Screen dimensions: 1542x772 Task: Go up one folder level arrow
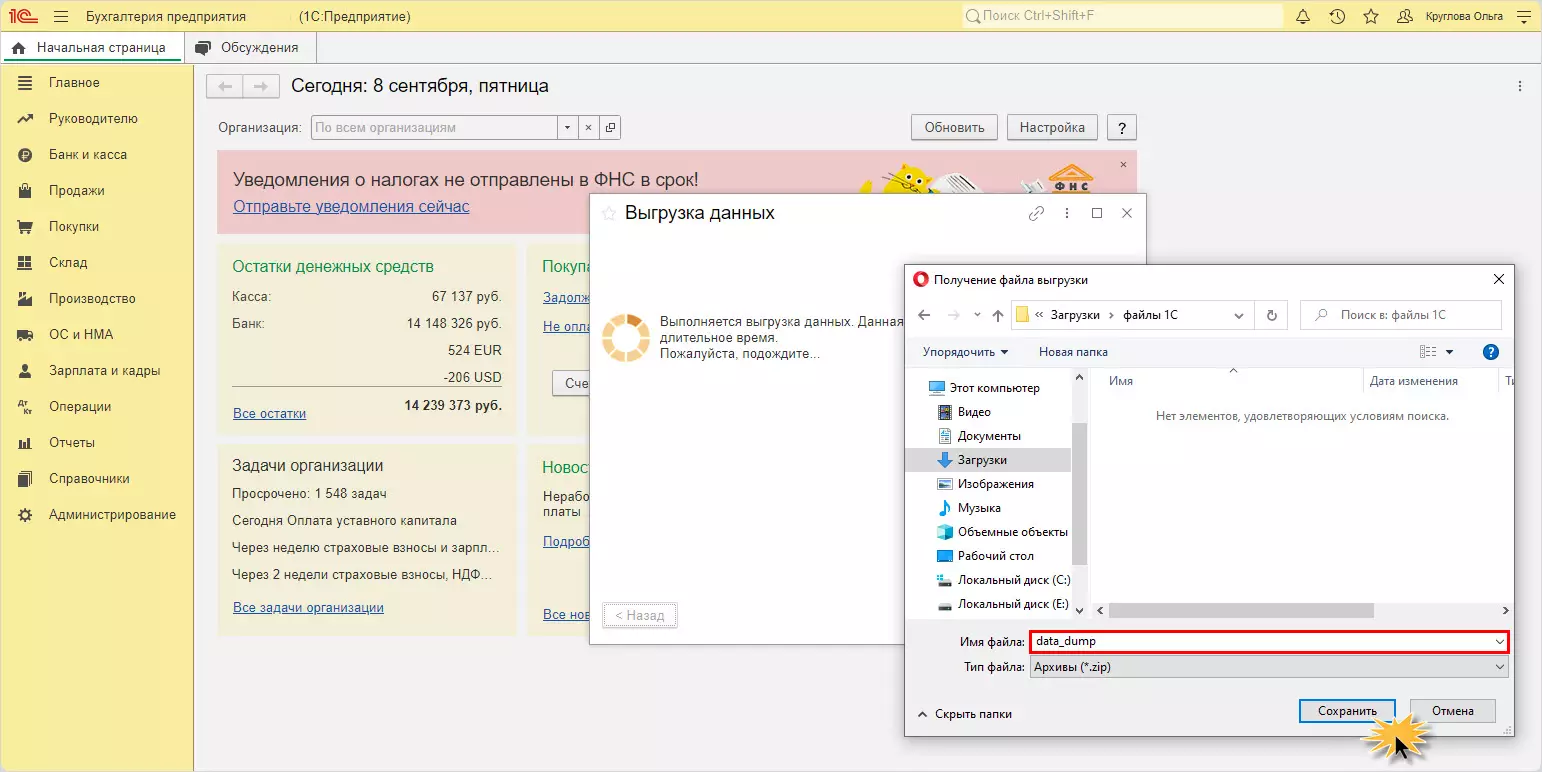click(997, 315)
